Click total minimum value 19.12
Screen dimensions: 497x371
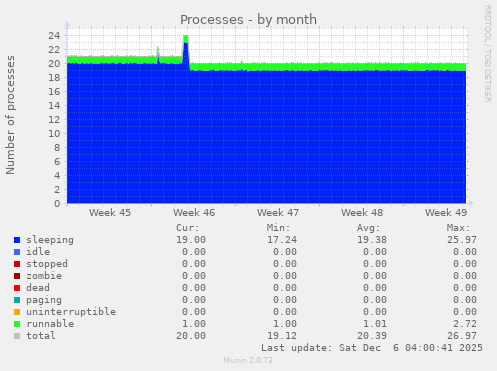(282, 336)
